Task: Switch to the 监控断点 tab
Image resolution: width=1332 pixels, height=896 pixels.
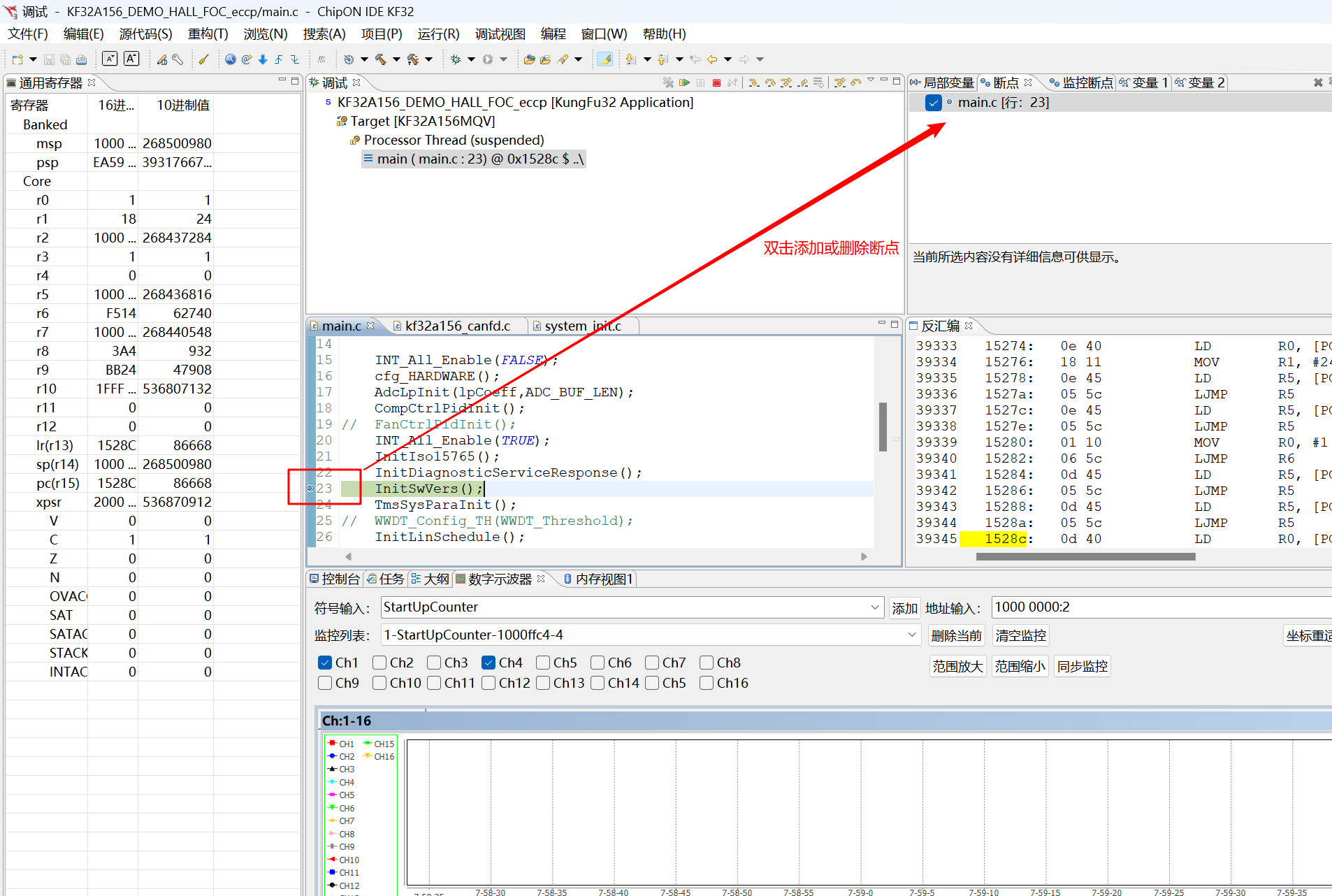Action: [x=1080, y=82]
